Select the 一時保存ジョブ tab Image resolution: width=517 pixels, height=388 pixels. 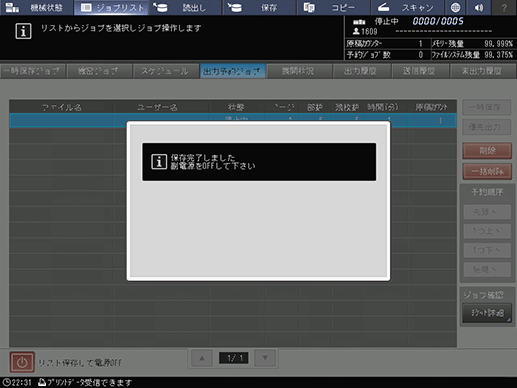(x=32, y=71)
